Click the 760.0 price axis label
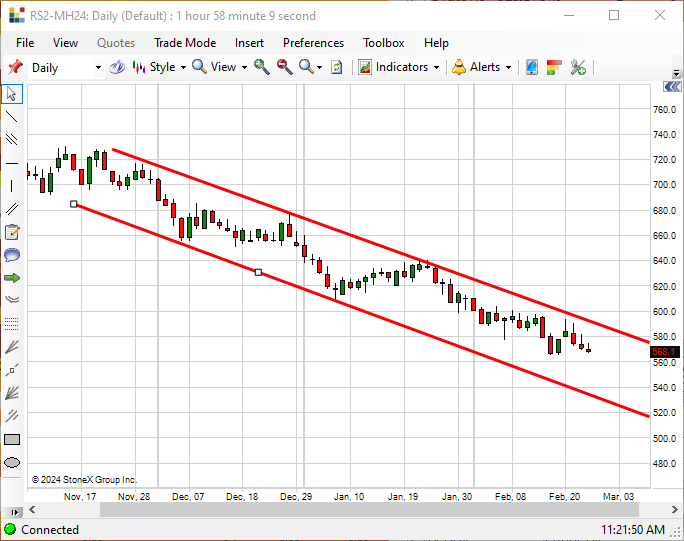 (x=664, y=110)
